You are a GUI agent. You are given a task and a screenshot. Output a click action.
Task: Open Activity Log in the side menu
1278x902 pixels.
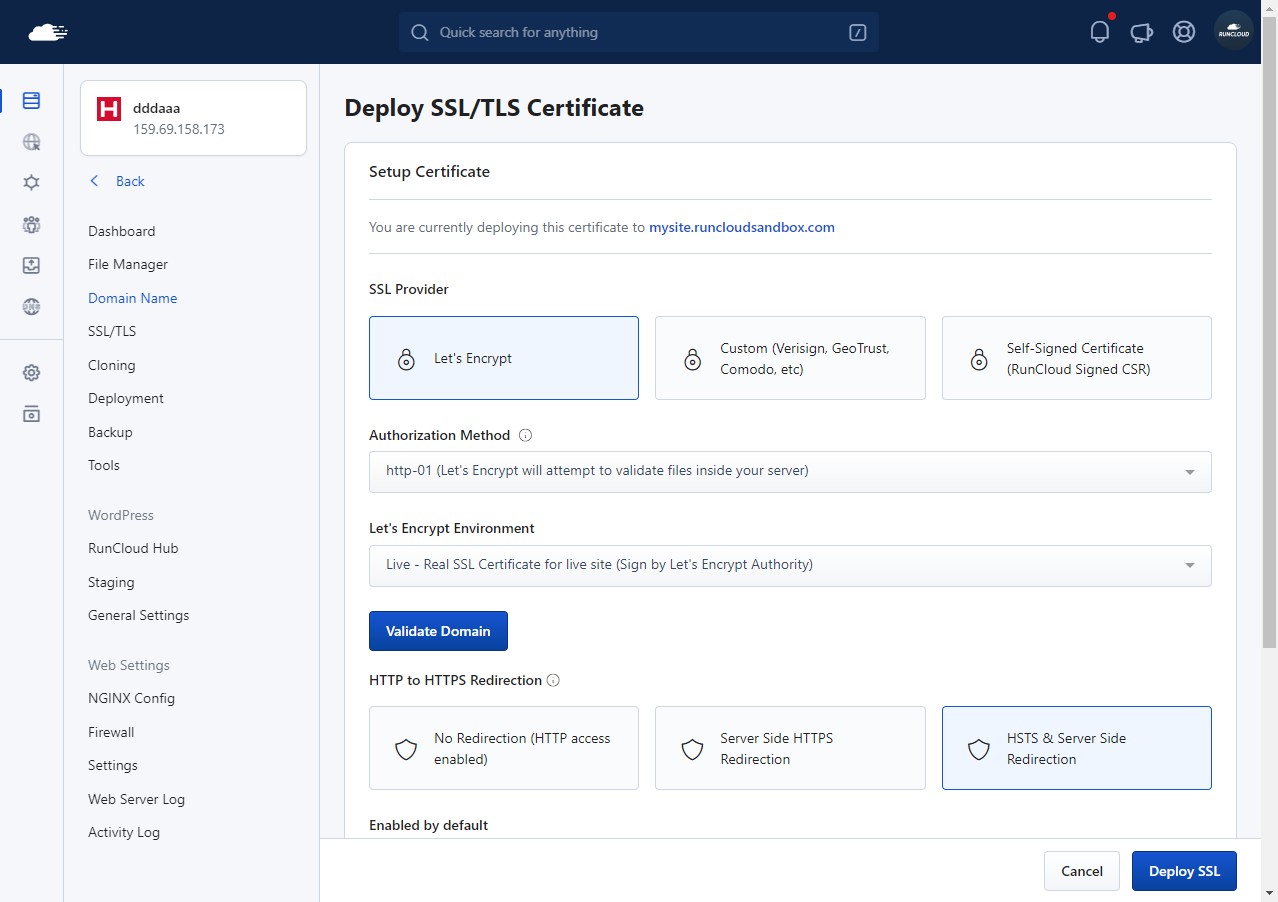124,832
